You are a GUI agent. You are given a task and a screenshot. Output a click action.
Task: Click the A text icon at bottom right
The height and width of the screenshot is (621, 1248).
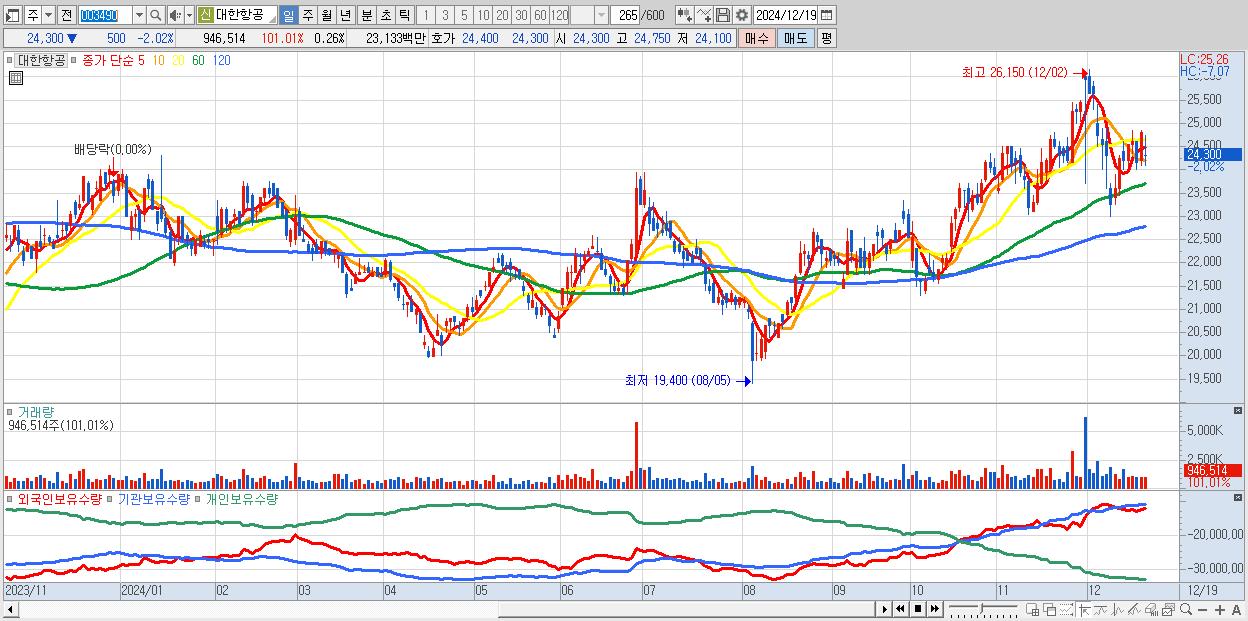pyautogui.click(x=1237, y=609)
